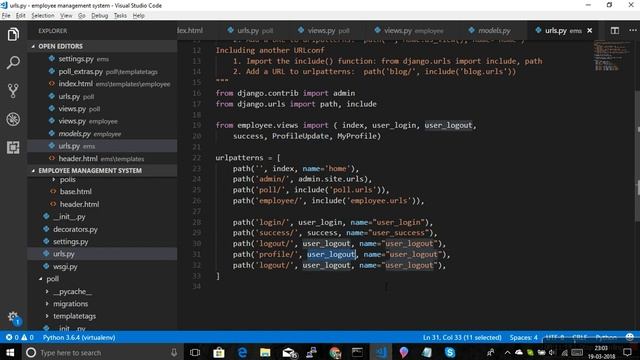Image resolution: width=640 pixels, height=360 pixels.
Task: Open the Go menu
Action: coord(82,16)
